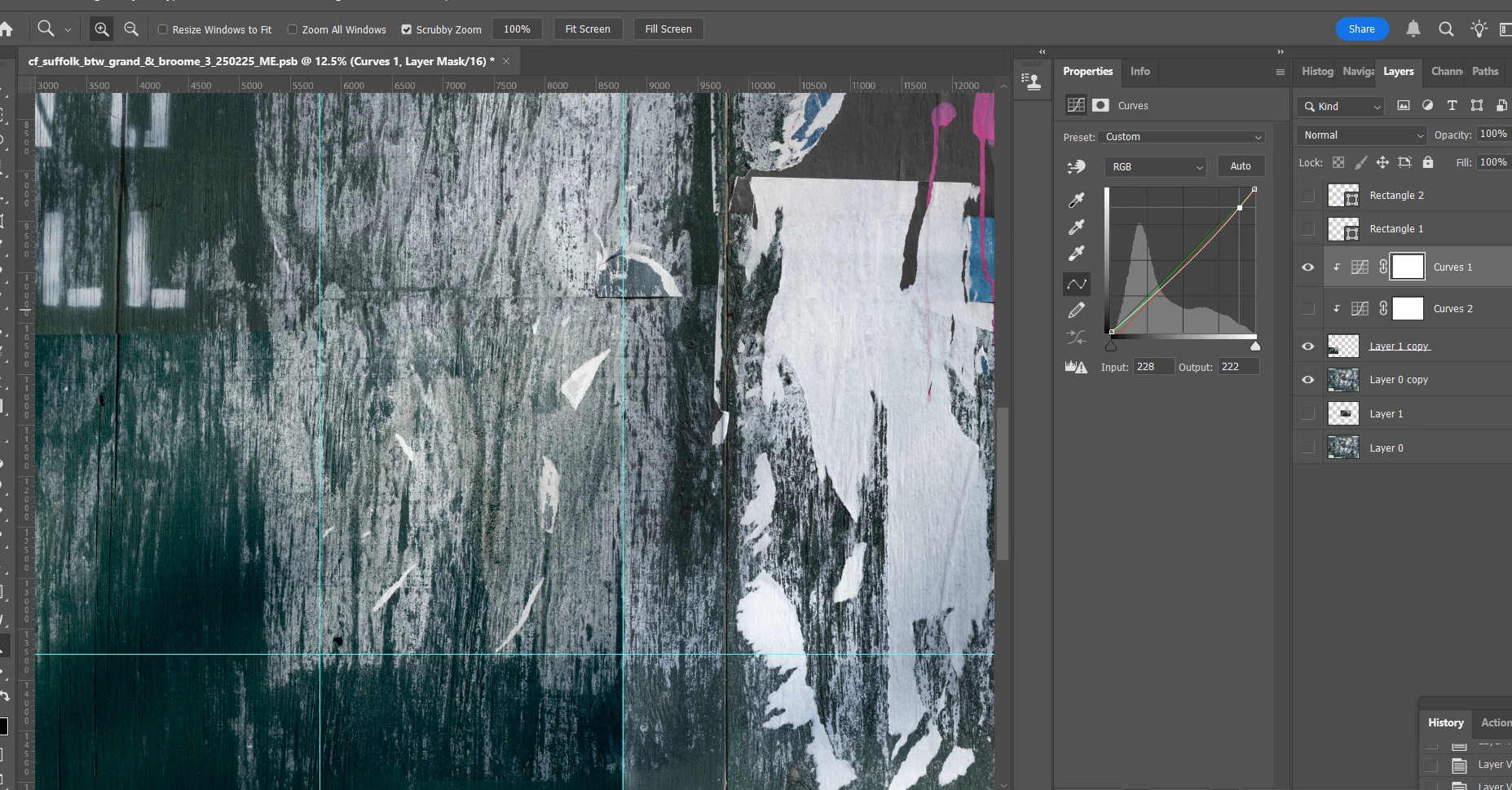Screen dimensions: 1512x790
Task: Click the histogram clipping warning icon
Action: click(x=1076, y=367)
